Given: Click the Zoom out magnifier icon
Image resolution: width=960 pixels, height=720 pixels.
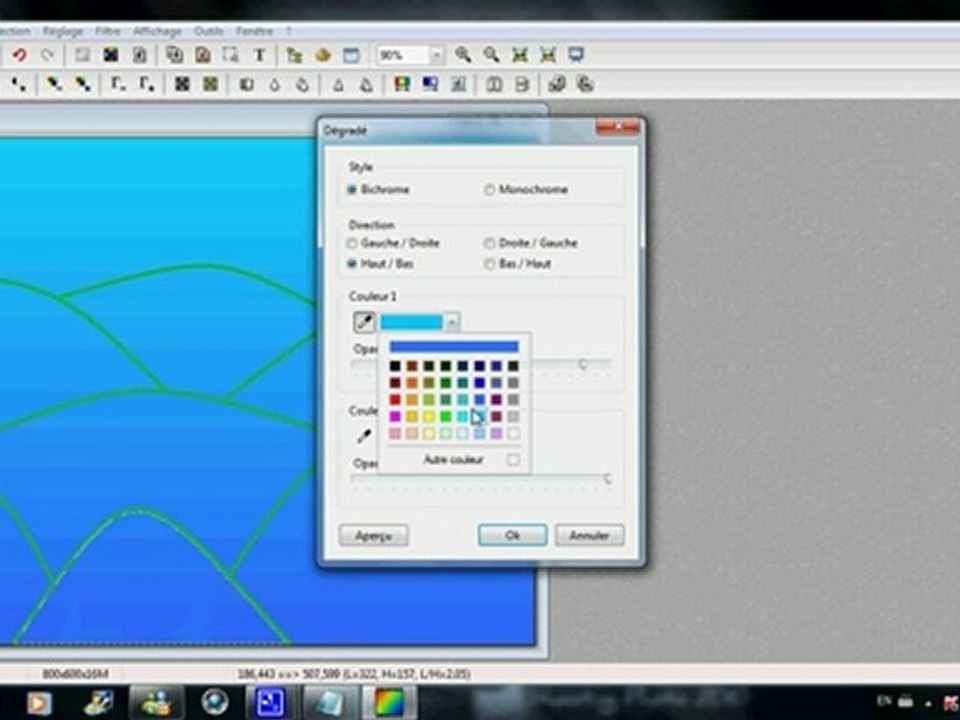Looking at the screenshot, I should [491, 55].
